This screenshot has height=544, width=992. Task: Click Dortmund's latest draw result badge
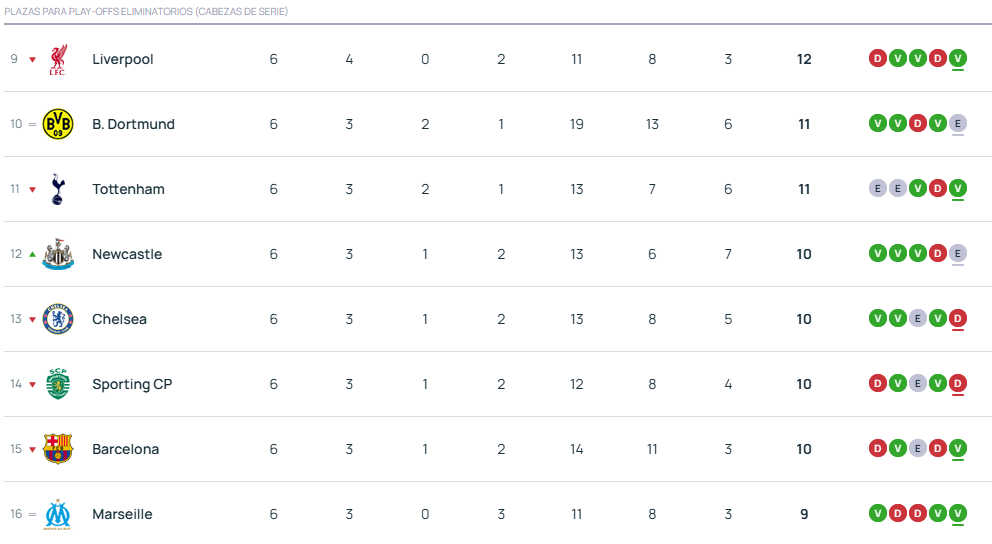point(958,123)
